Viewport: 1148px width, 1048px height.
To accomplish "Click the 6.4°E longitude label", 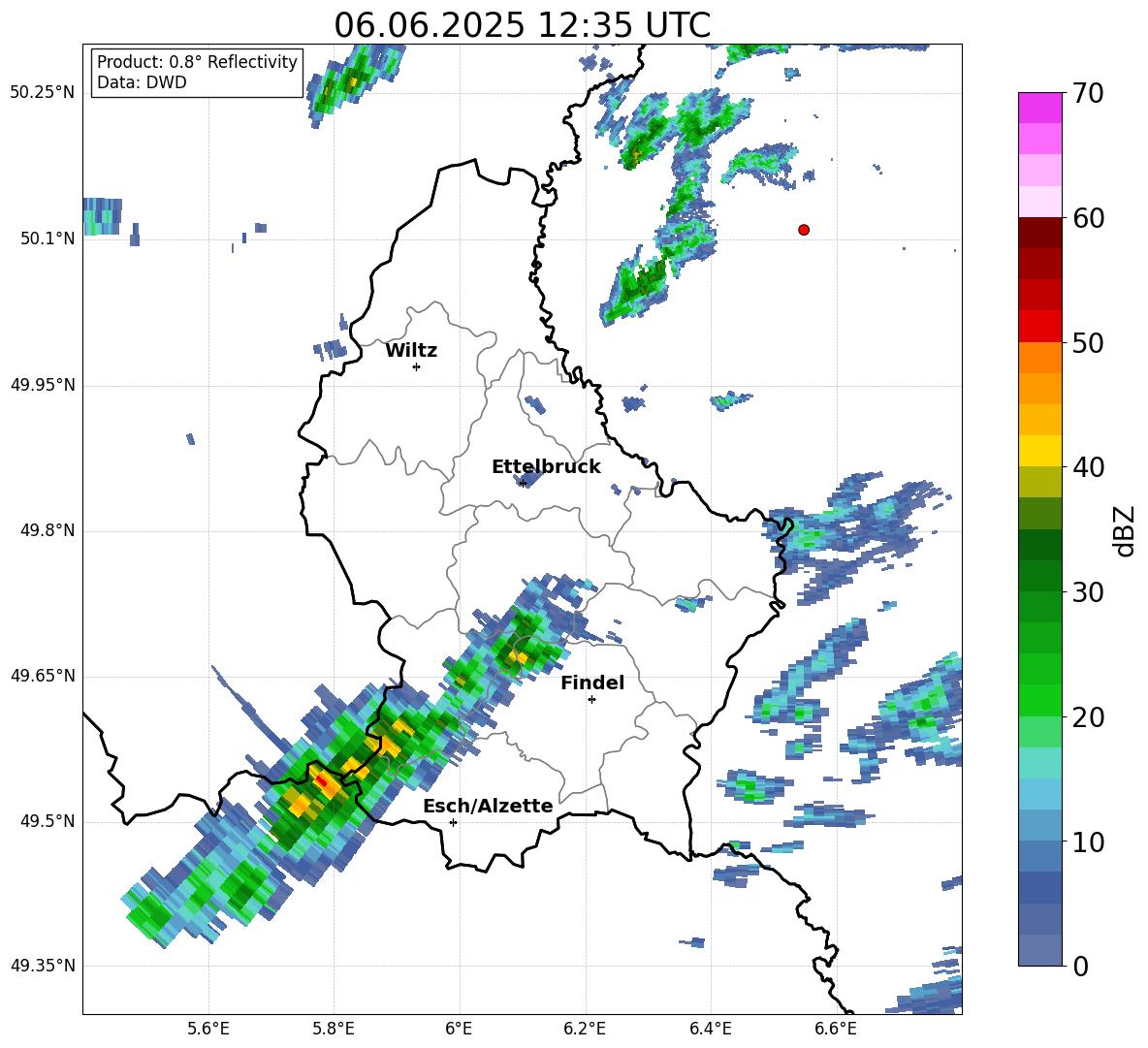I will tap(711, 1029).
